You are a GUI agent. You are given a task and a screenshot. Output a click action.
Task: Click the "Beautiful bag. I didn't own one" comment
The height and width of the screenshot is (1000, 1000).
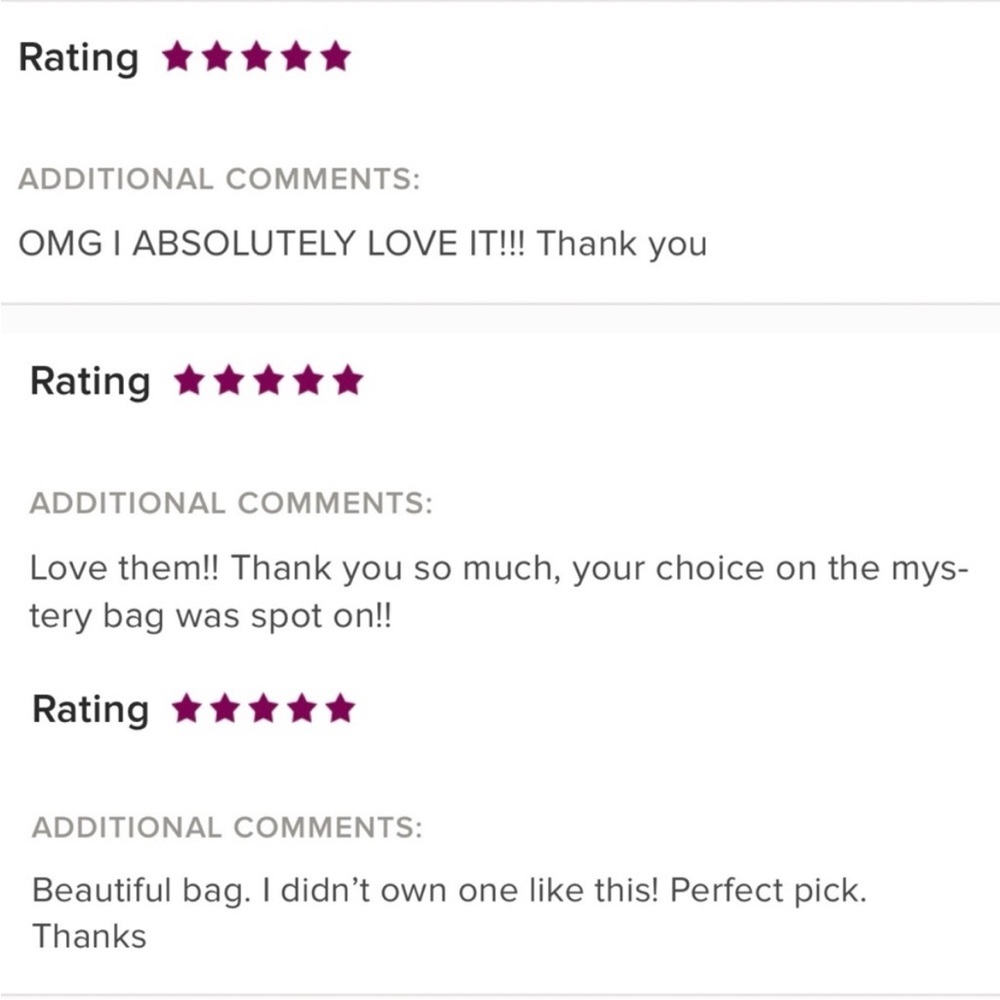click(x=448, y=890)
